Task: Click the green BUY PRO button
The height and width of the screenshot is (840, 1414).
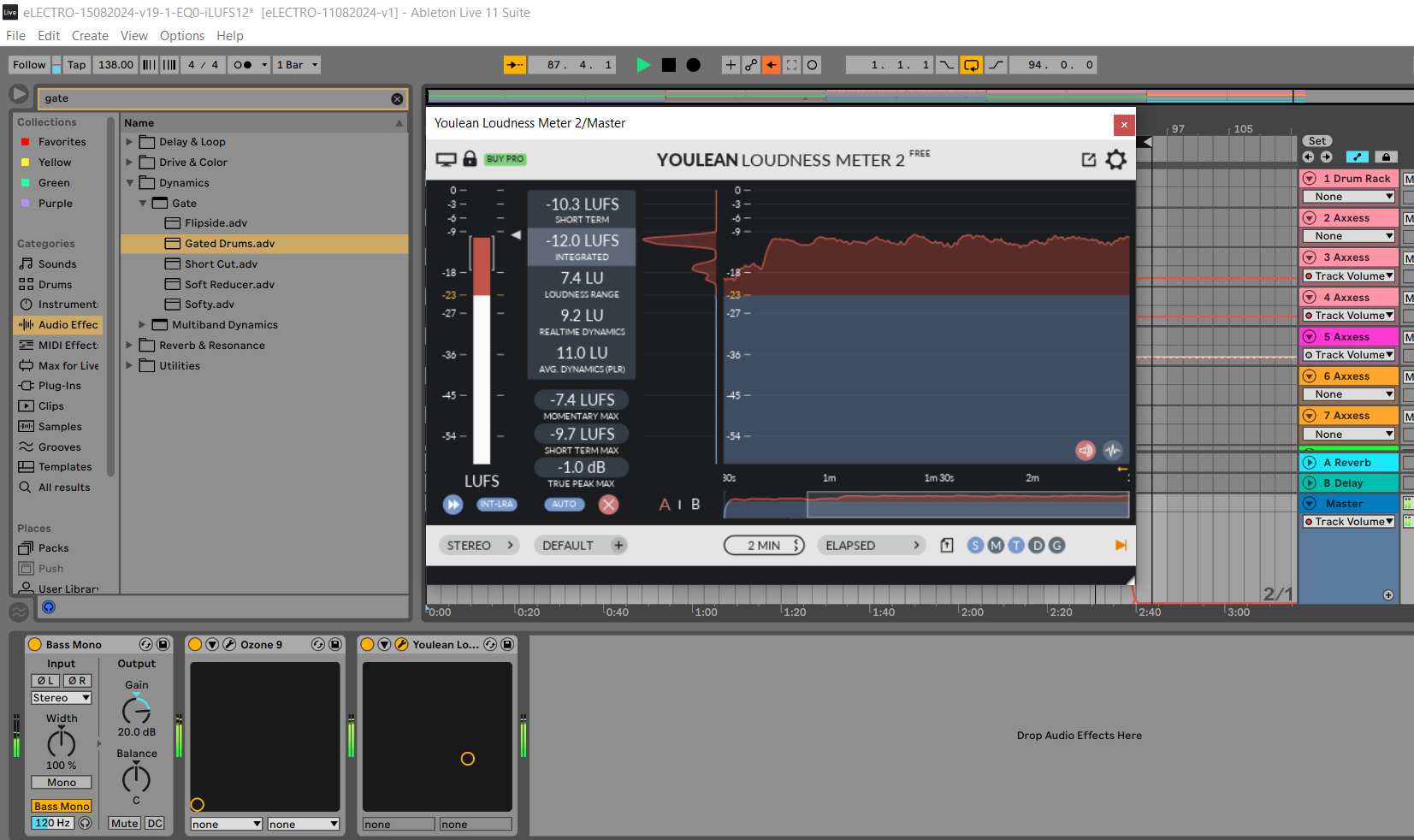Action: (x=505, y=159)
